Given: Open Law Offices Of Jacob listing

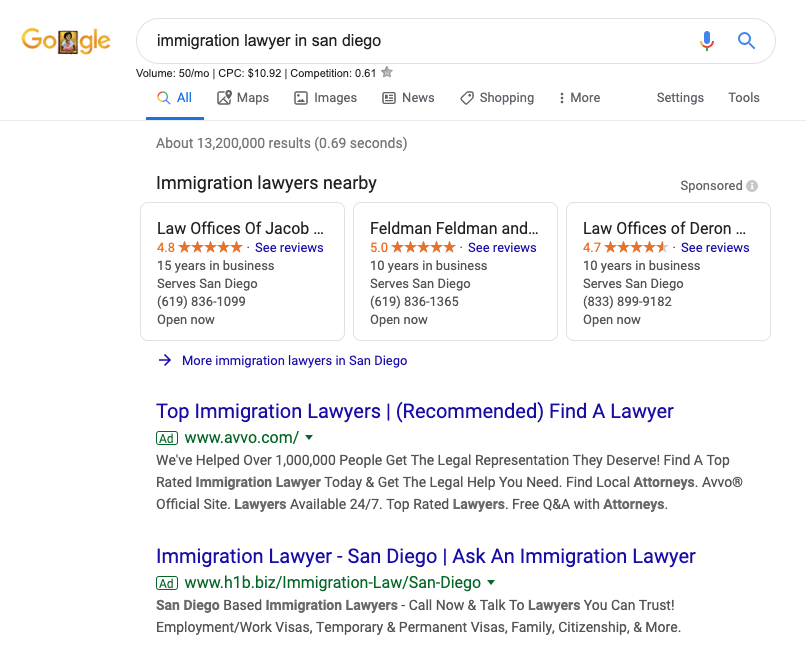Looking at the screenshot, I should (x=241, y=228).
